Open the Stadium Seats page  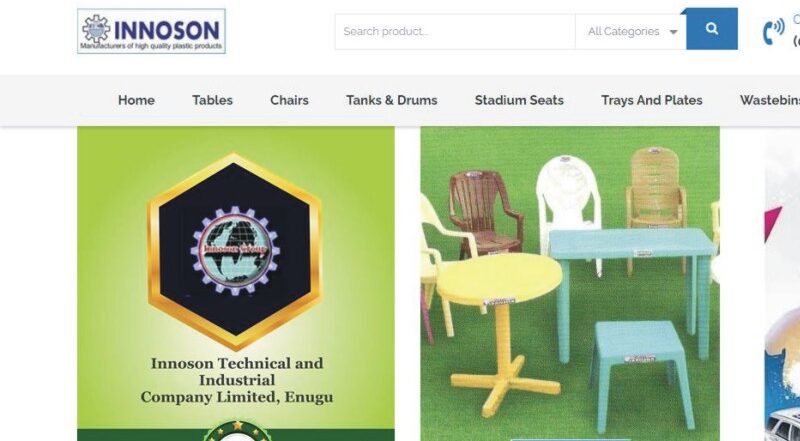pos(519,100)
